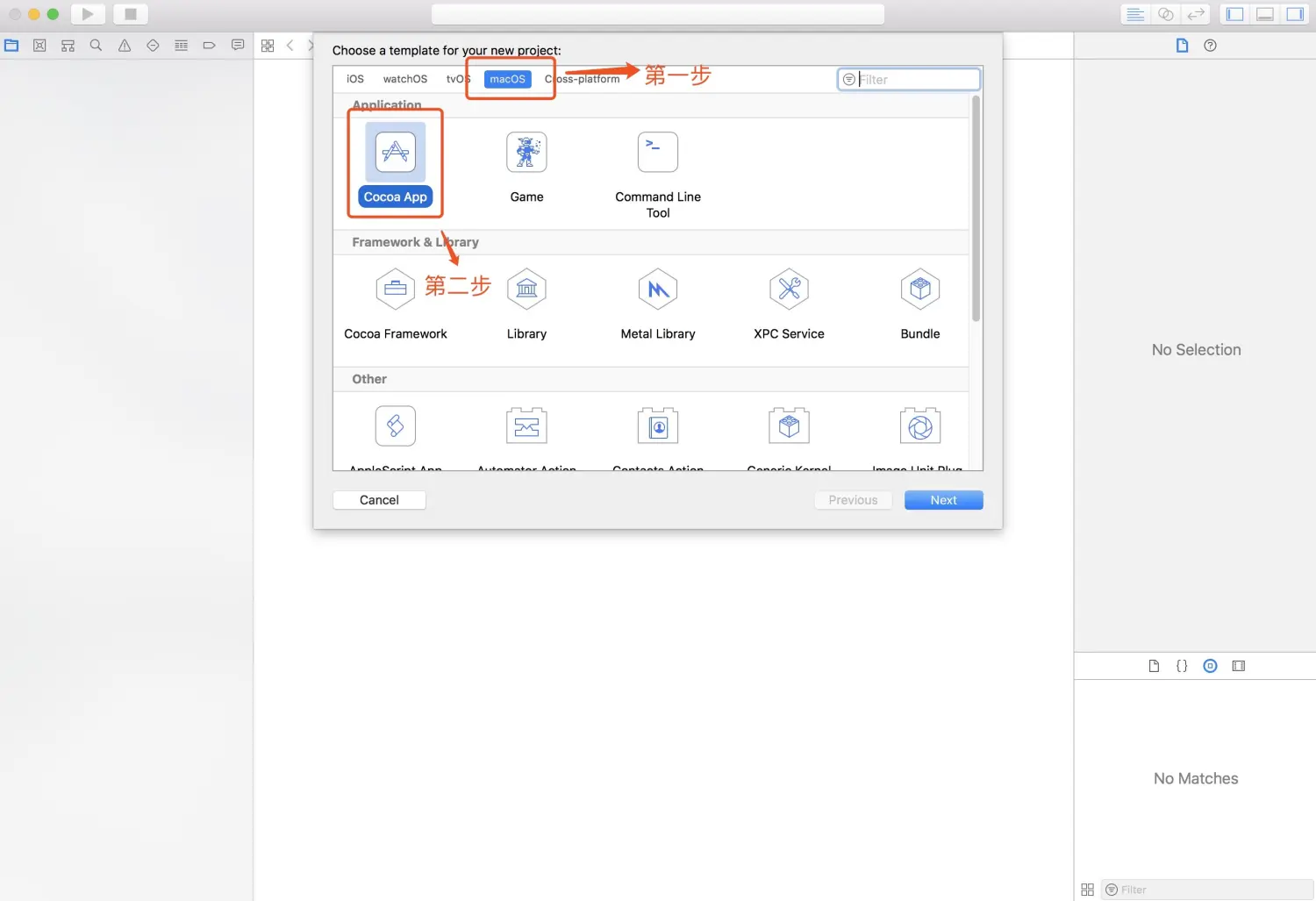Choose the Bundle template
This screenshot has width=1316, height=901.
[x=920, y=304]
